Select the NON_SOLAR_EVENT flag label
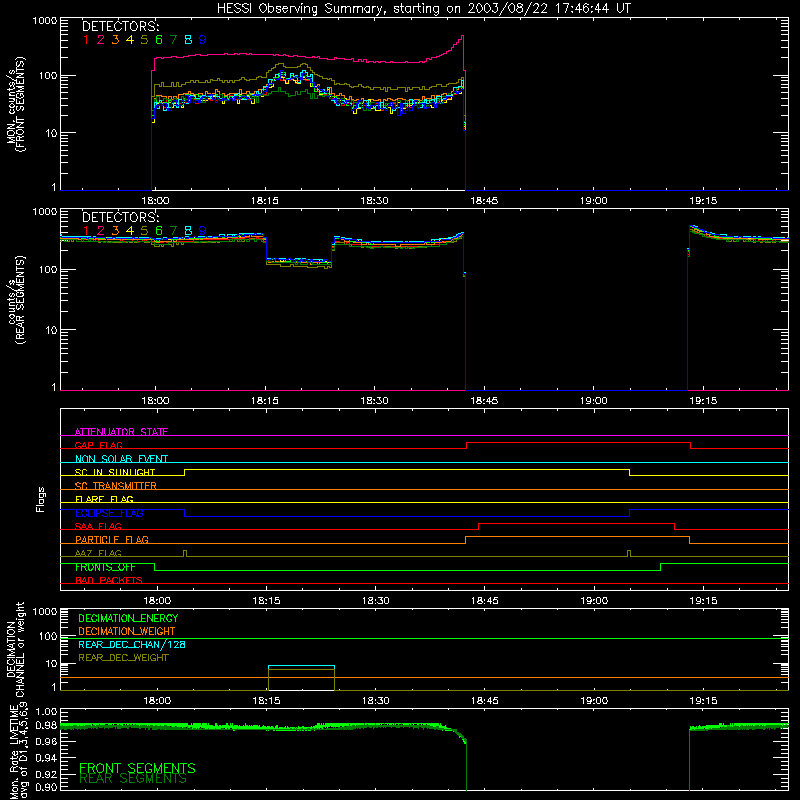Image resolution: width=800 pixels, height=800 pixels. tap(121, 459)
